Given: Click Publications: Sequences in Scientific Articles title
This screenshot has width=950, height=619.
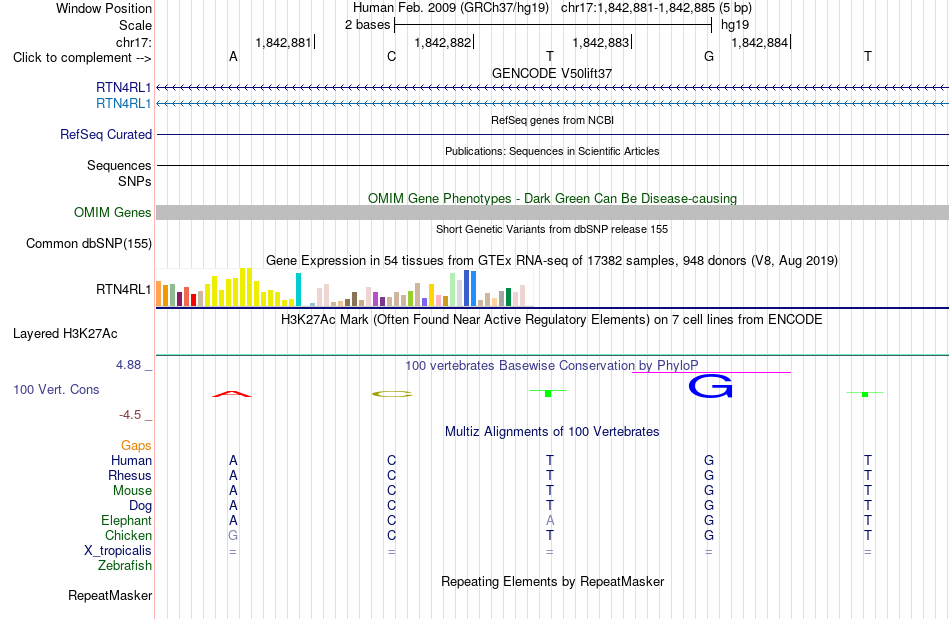Looking at the screenshot, I should tap(552, 151).
